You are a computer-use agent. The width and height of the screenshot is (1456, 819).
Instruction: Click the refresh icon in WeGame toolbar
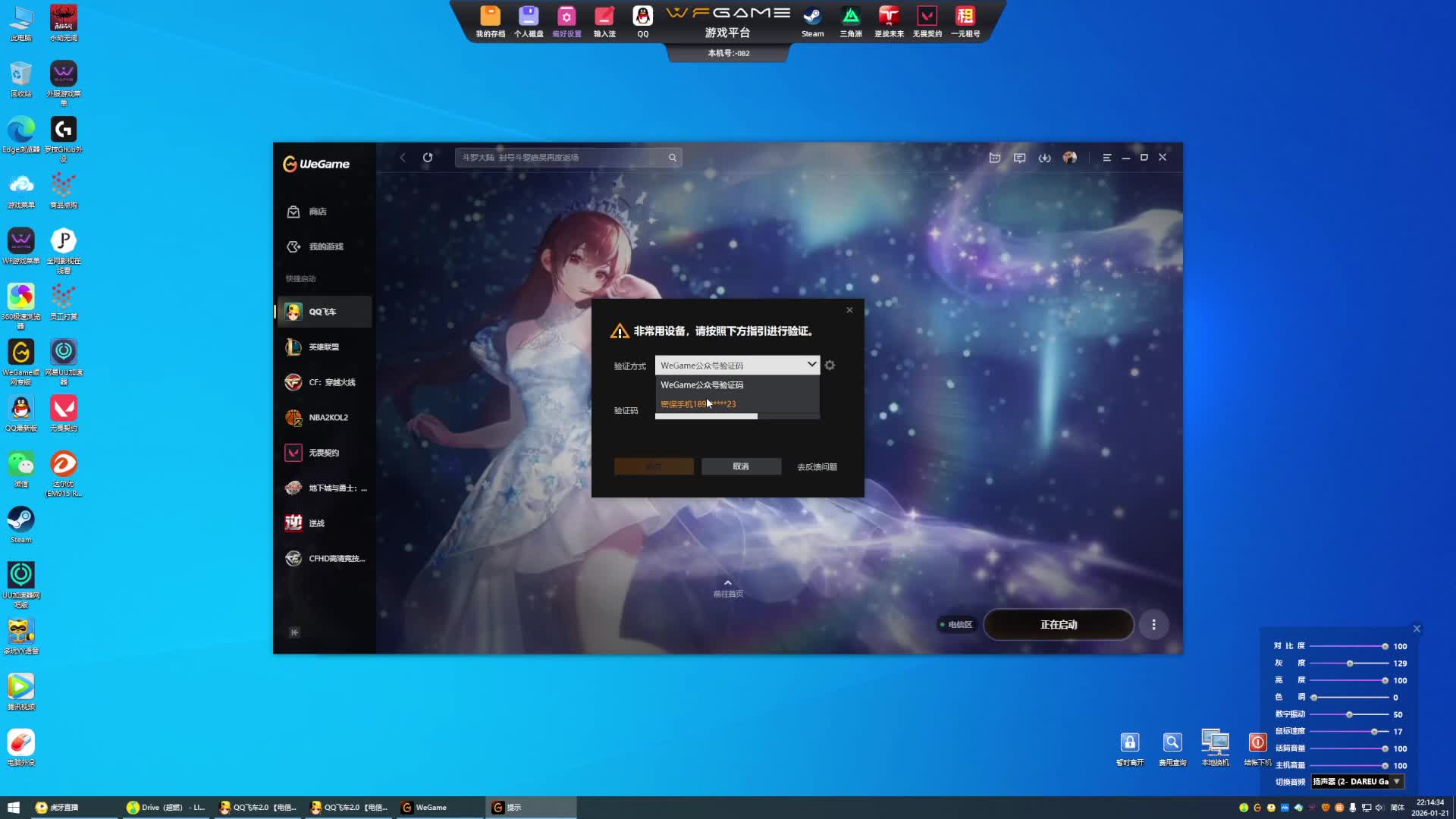428,158
